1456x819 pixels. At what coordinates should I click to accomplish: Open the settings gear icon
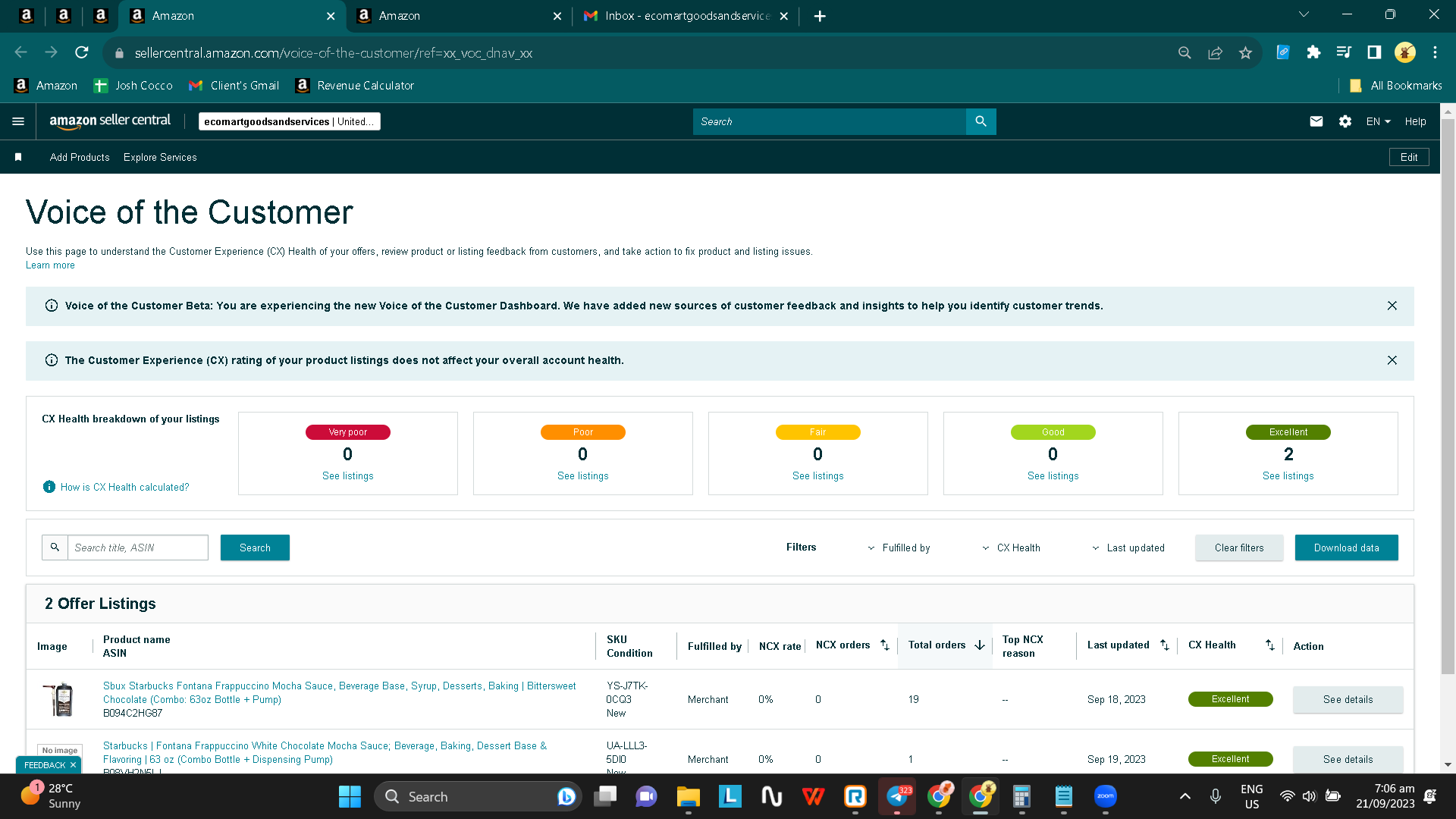(1345, 121)
